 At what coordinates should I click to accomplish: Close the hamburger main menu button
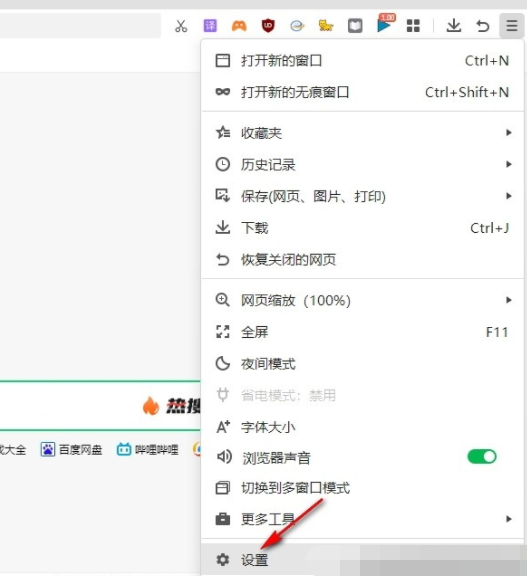point(512,26)
